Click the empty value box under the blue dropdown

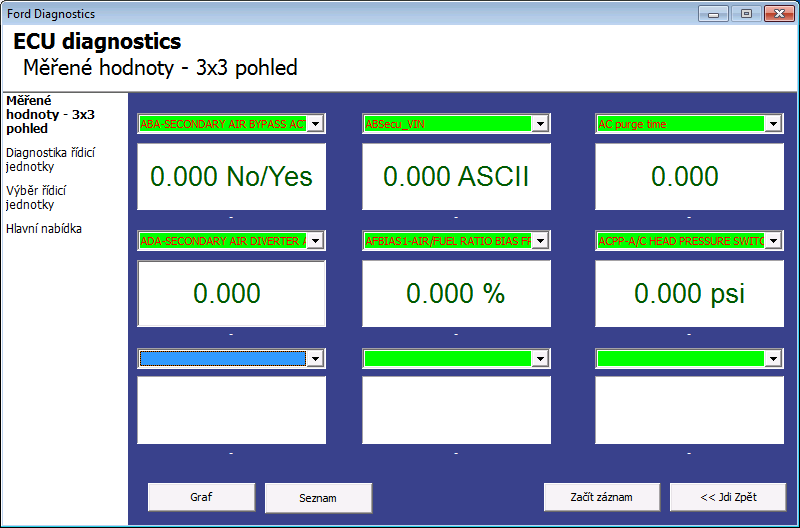232,410
